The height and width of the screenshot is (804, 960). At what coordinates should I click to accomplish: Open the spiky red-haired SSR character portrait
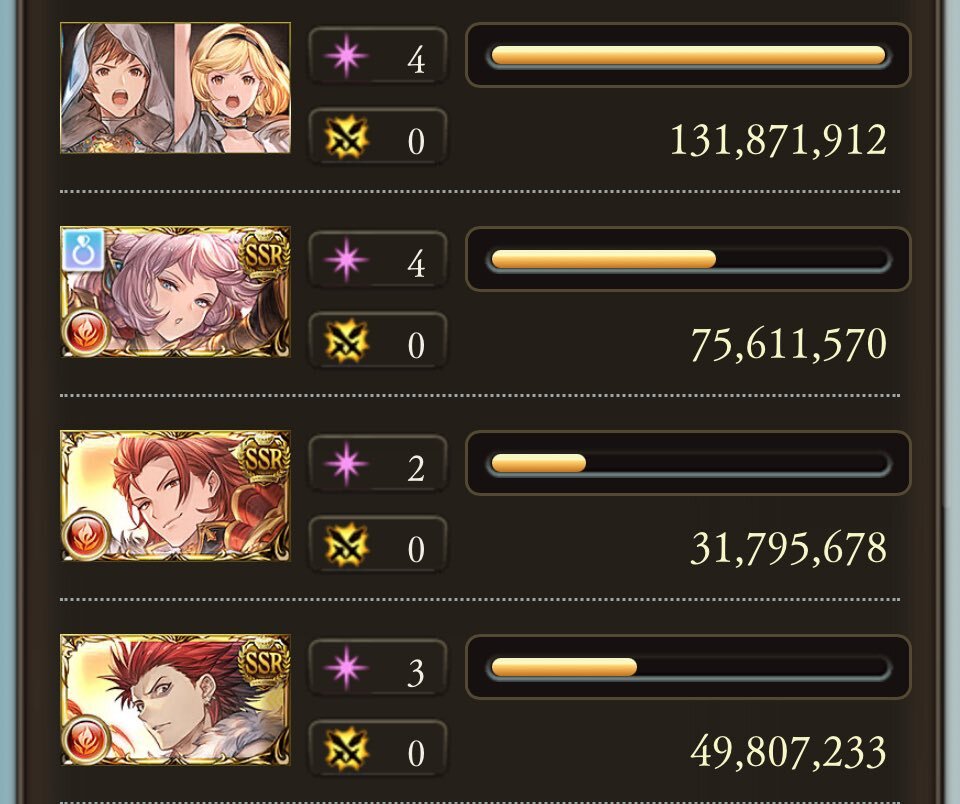pyautogui.click(x=175, y=699)
